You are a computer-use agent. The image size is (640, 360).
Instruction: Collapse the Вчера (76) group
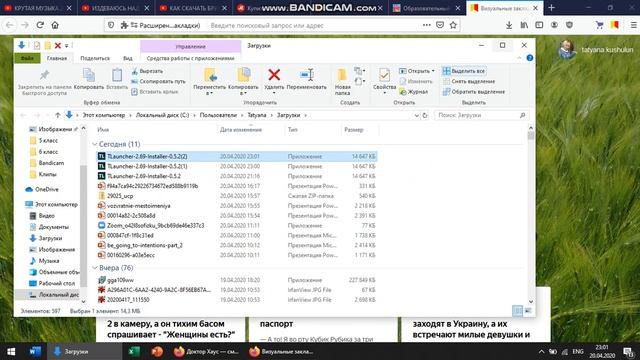[95, 268]
